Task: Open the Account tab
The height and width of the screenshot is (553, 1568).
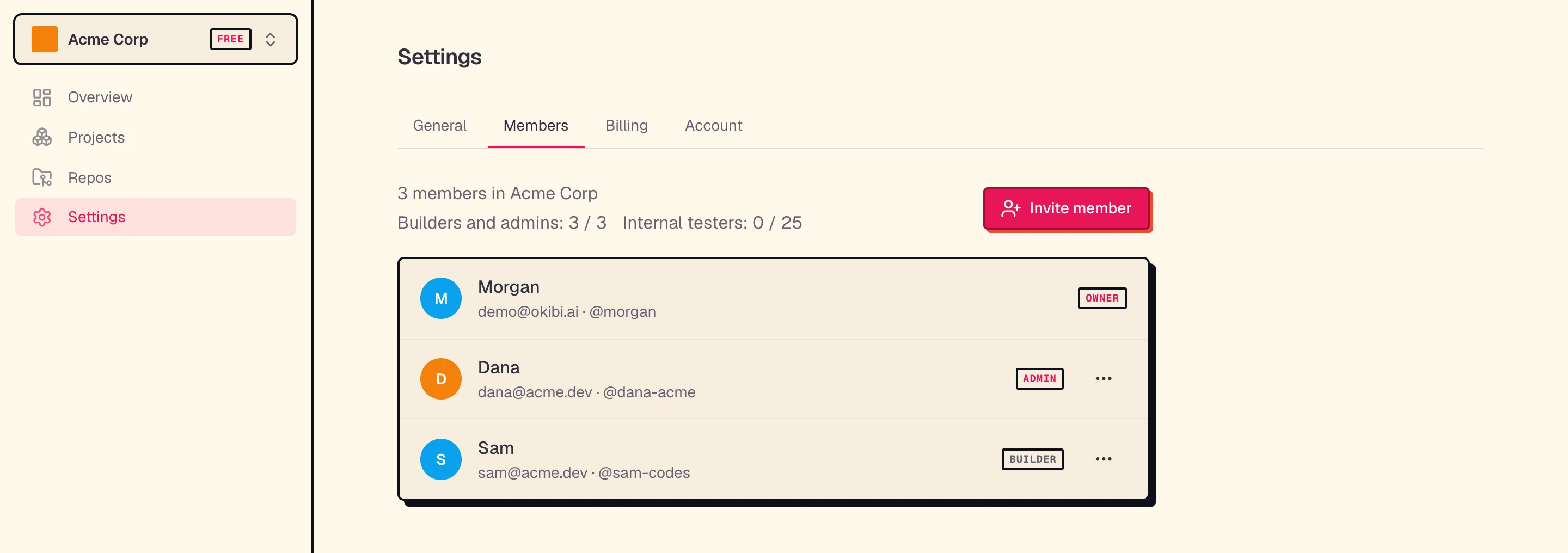Action: pos(713,125)
